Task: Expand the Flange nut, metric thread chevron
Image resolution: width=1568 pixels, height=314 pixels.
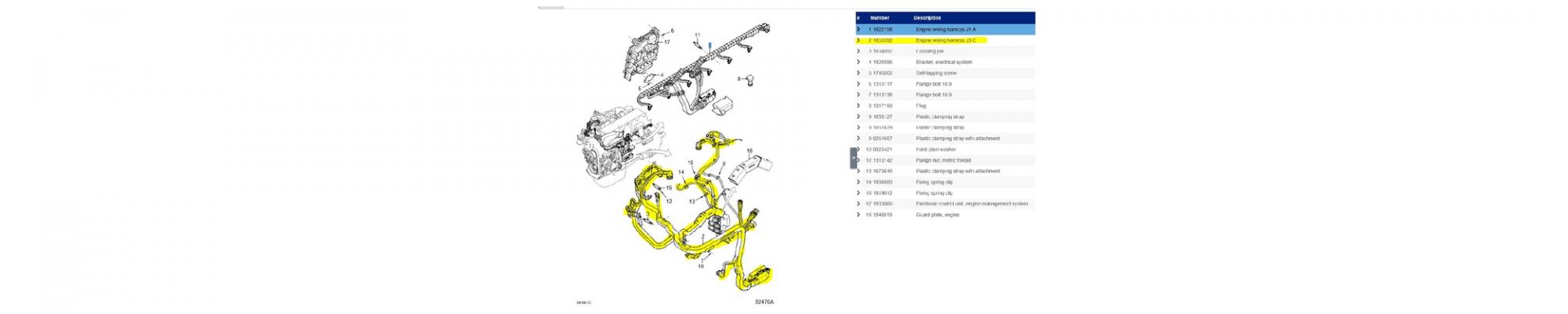Action: 858,160
